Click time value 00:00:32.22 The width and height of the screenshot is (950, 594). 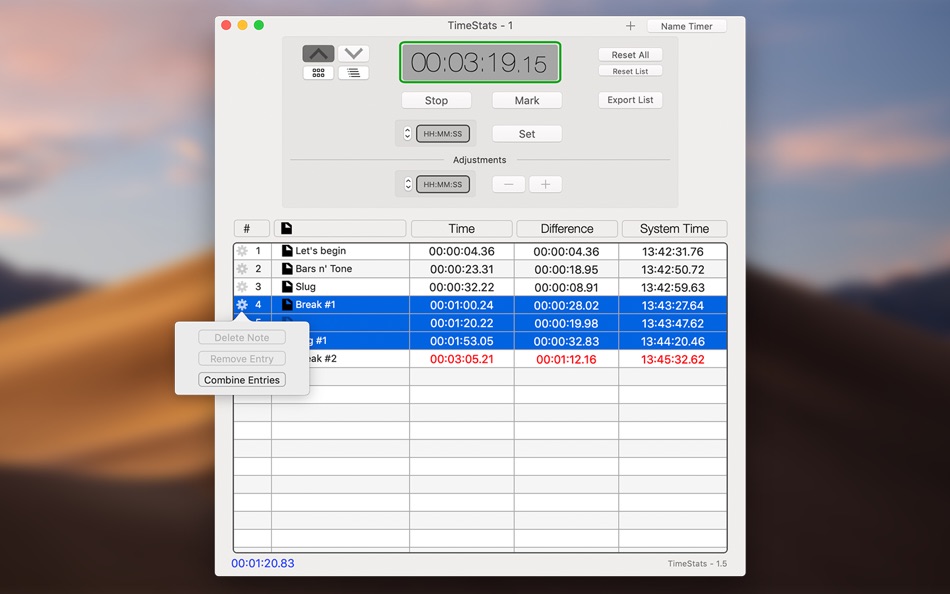pos(462,287)
